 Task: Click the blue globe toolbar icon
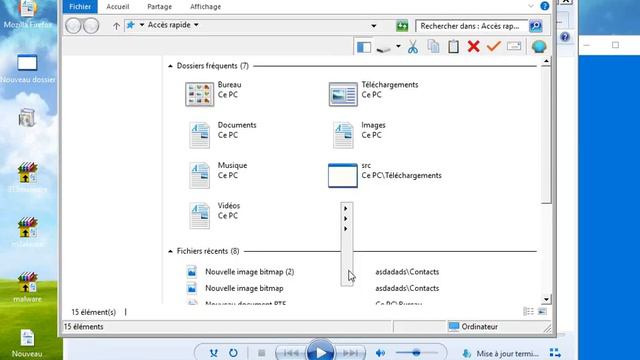click(x=539, y=47)
